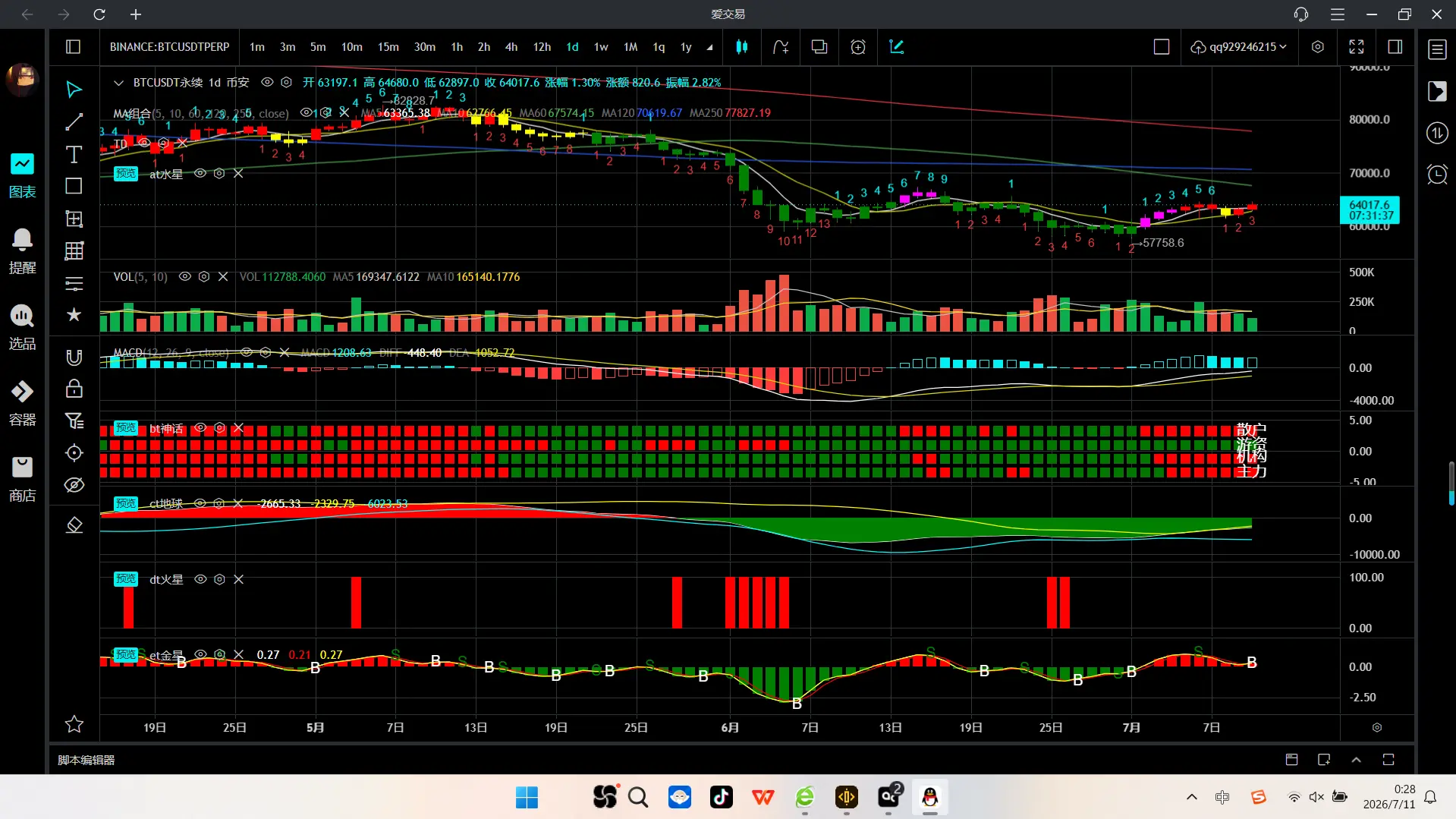Select the rectangle shape tool
Image resolution: width=1456 pixels, height=819 pixels.
coord(74,186)
